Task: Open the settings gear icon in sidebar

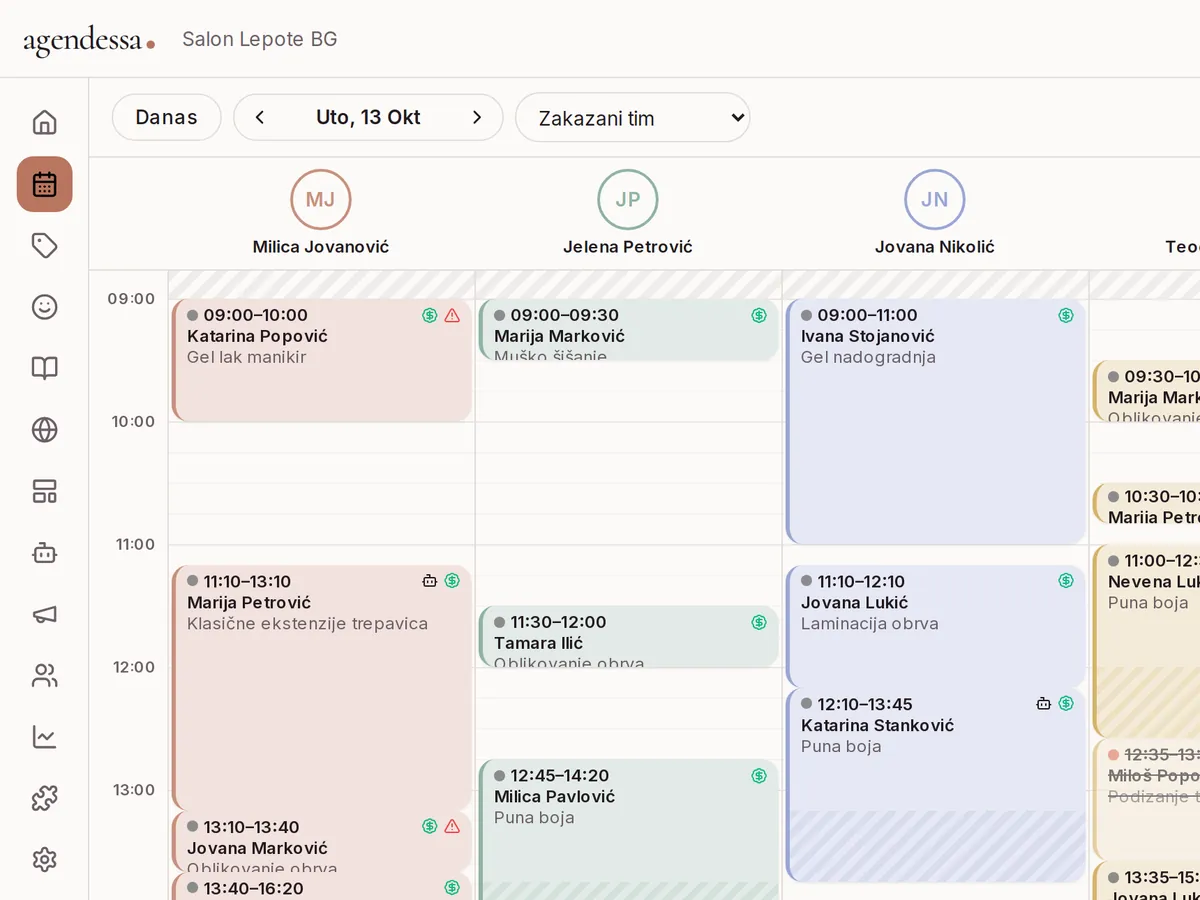Action: click(44, 860)
